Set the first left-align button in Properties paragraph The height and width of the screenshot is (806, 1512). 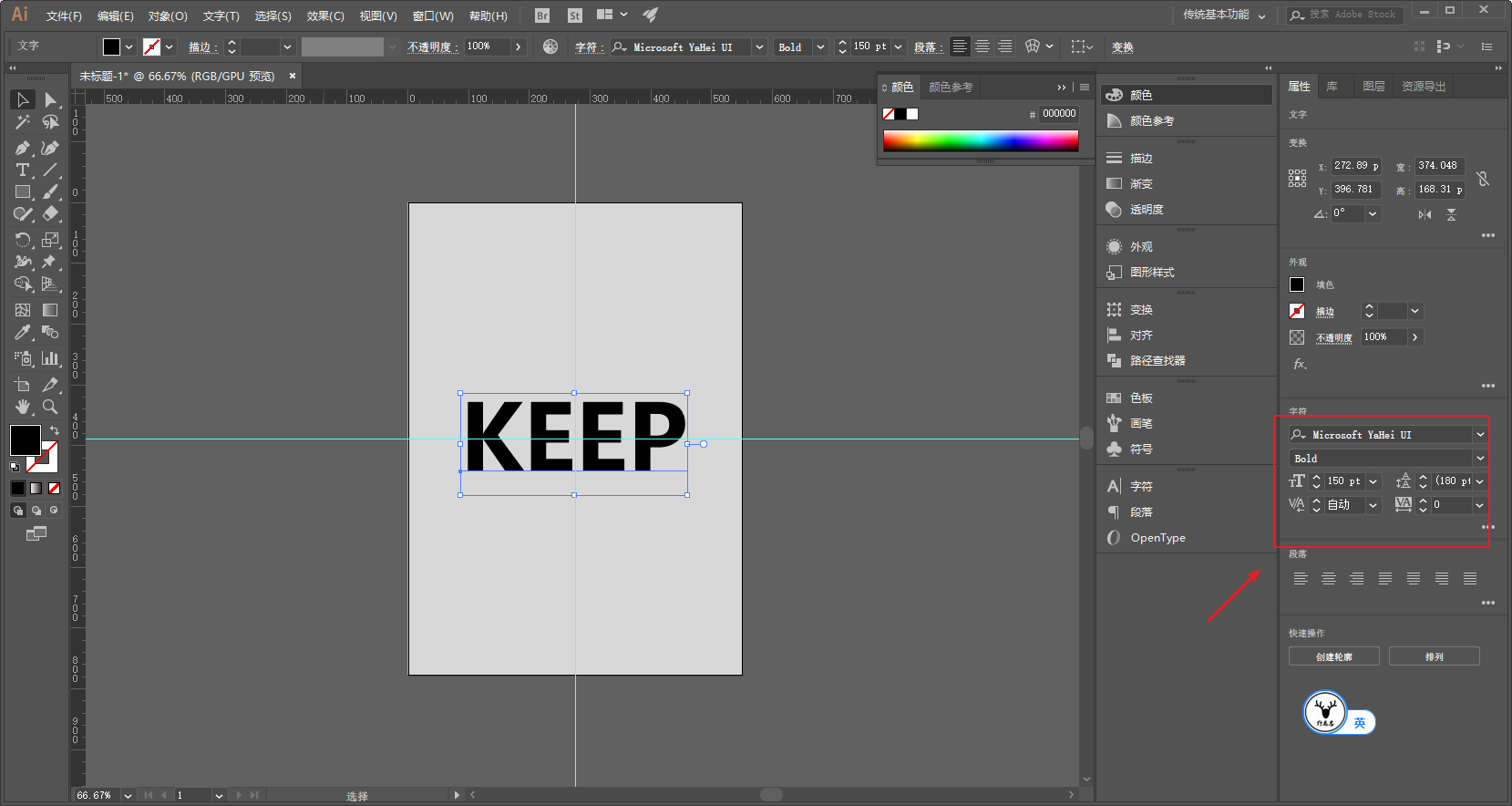coord(1301,579)
